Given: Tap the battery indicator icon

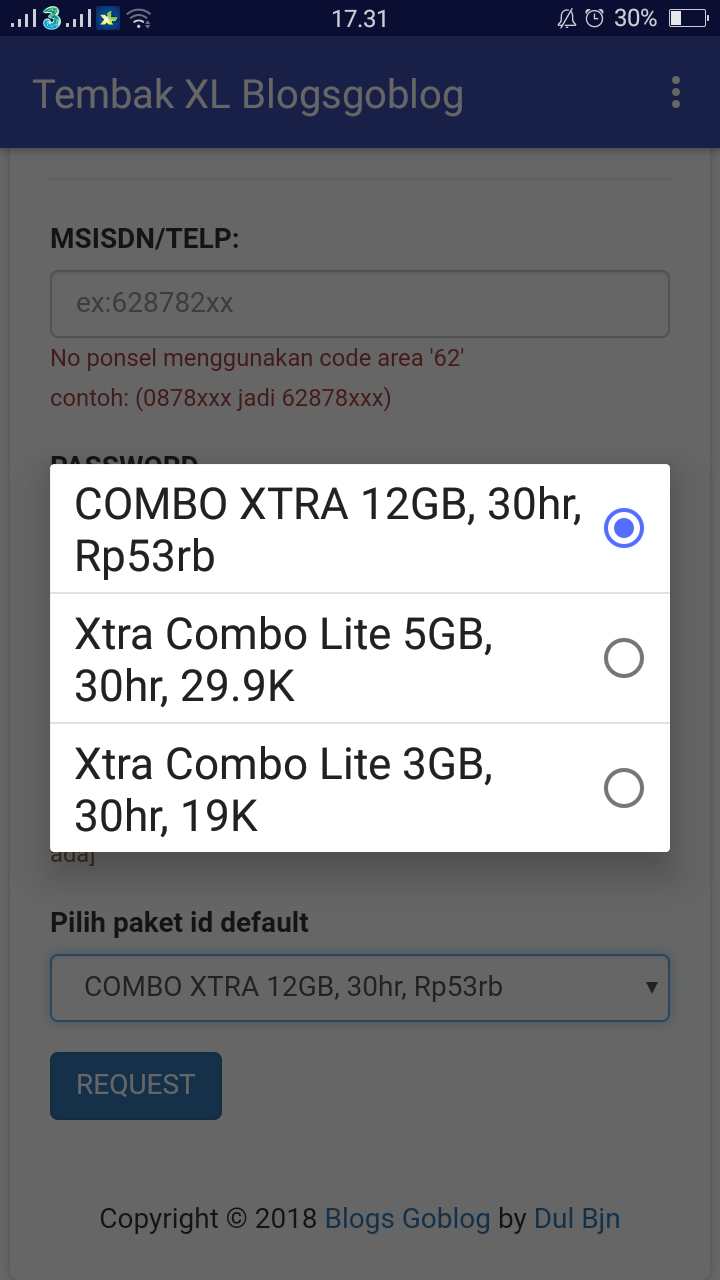Looking at the screenshot, I should coord(685,17).
